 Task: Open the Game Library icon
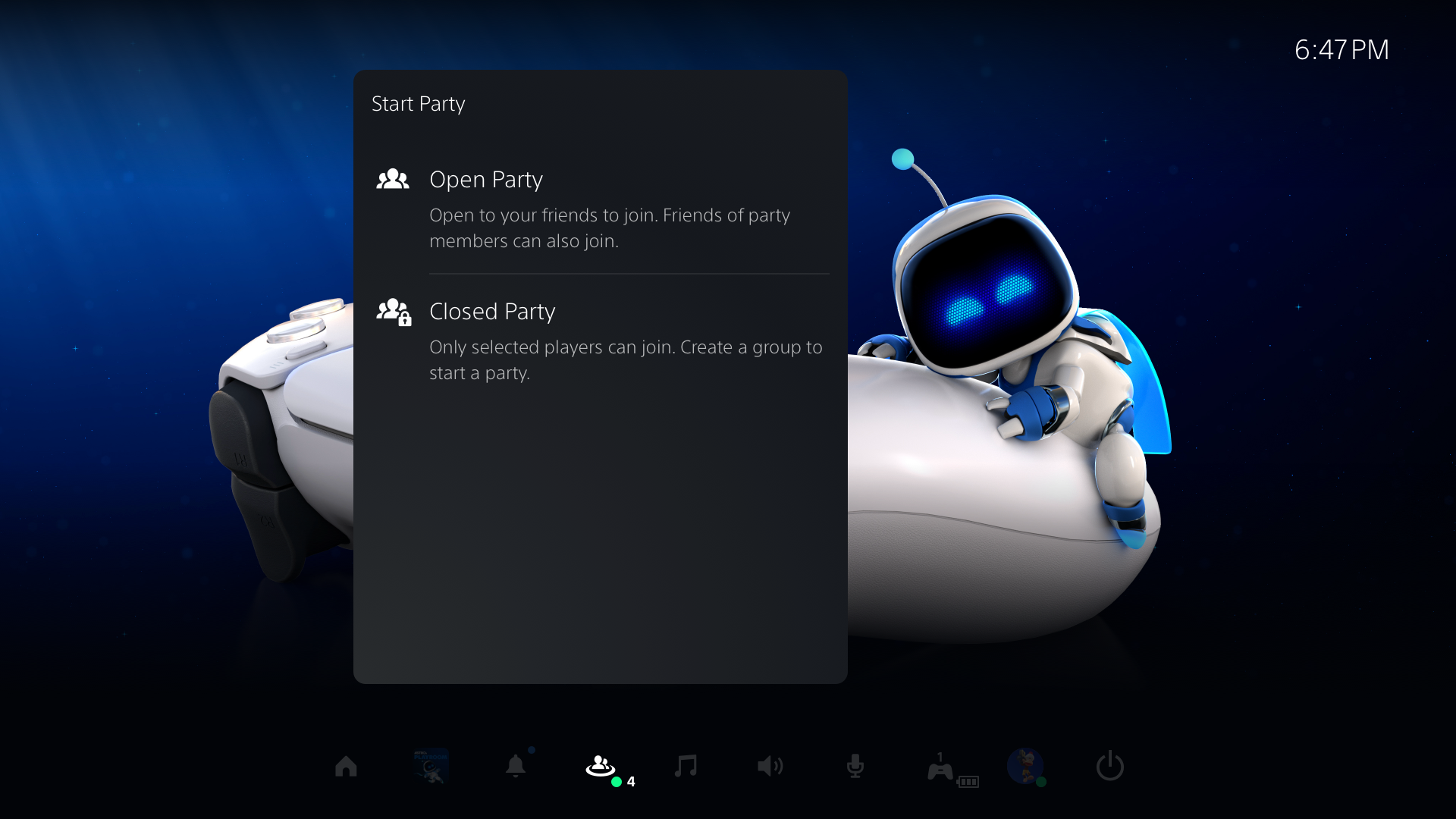(431, 767)
